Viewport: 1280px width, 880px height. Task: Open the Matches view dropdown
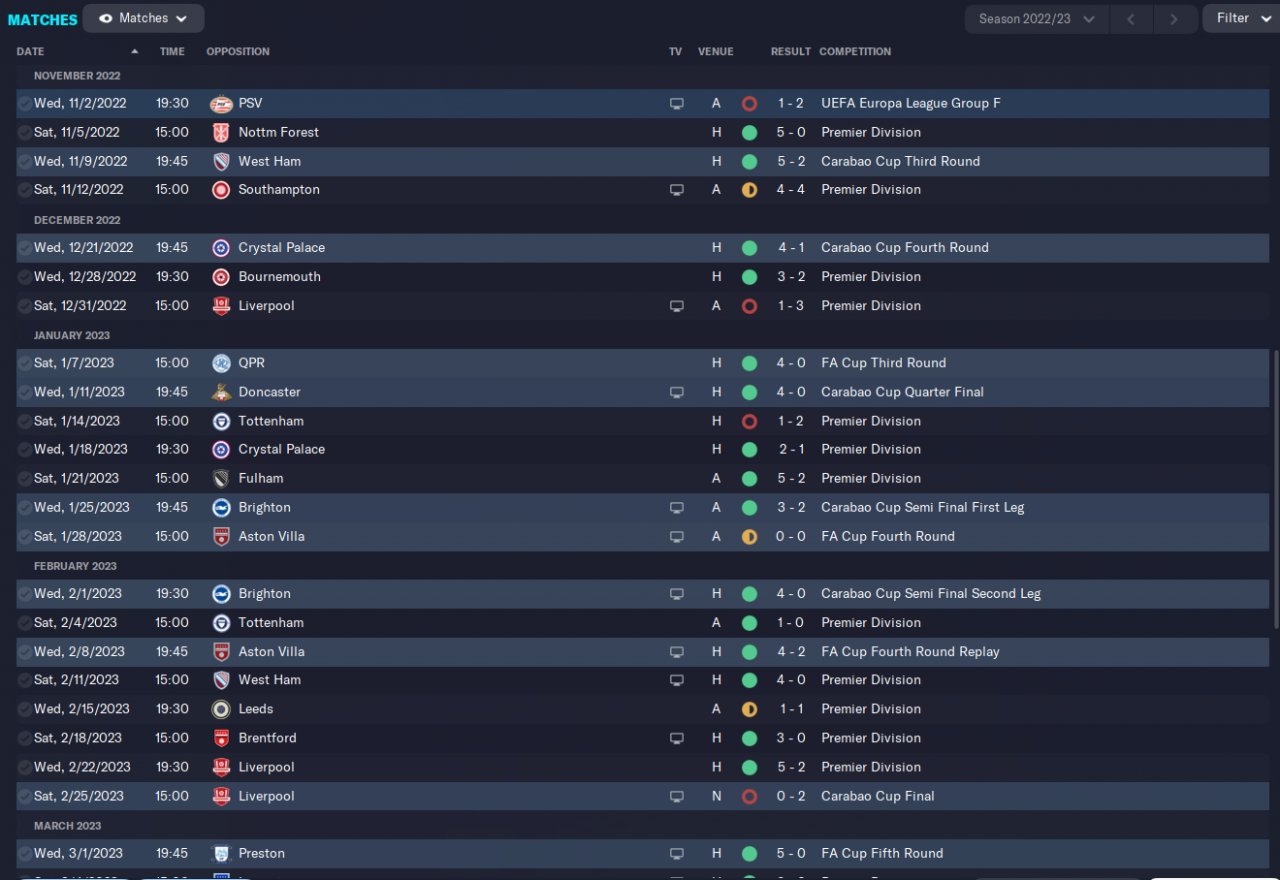point(143,18)
